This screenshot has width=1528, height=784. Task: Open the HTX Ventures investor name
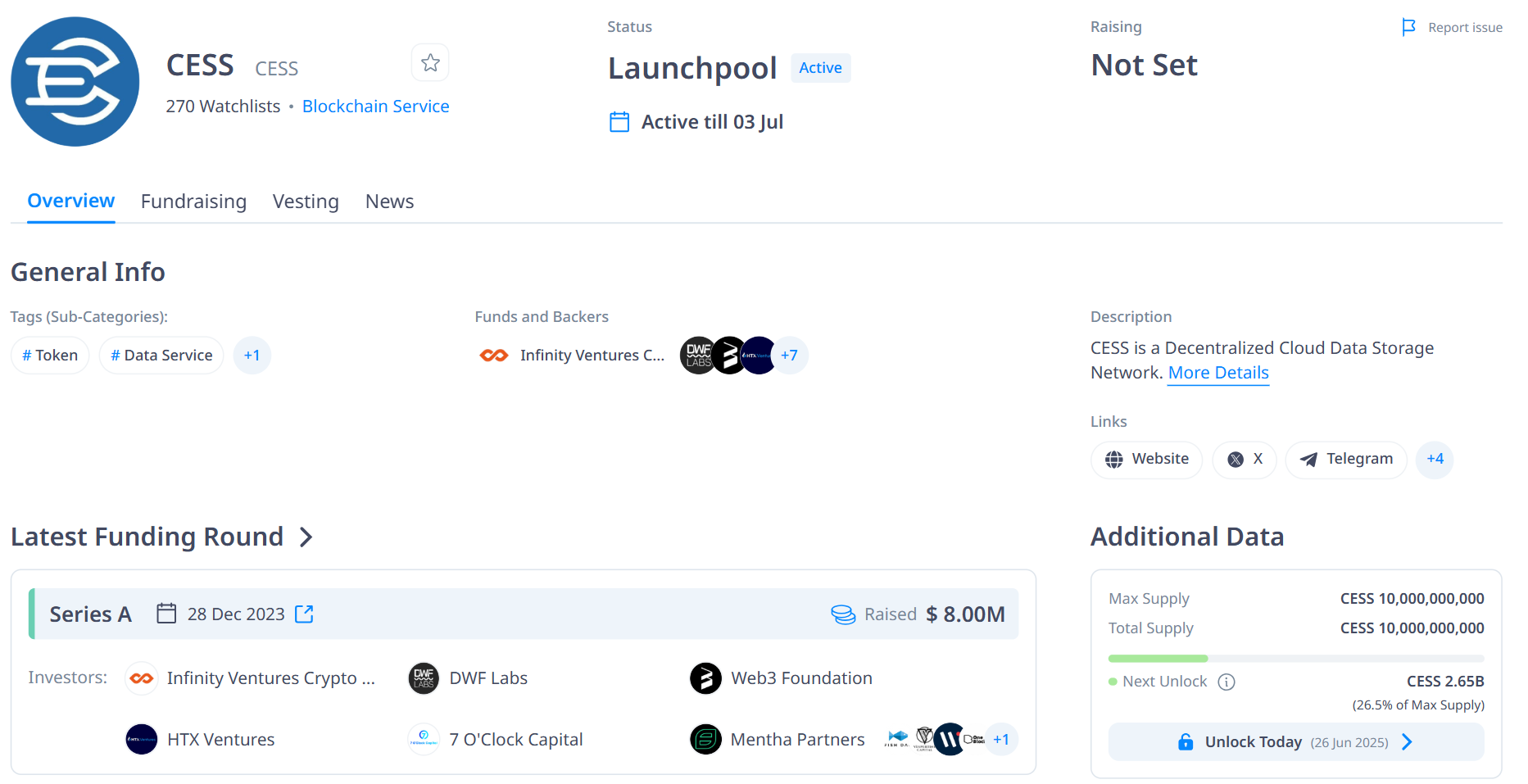point(221,740)
